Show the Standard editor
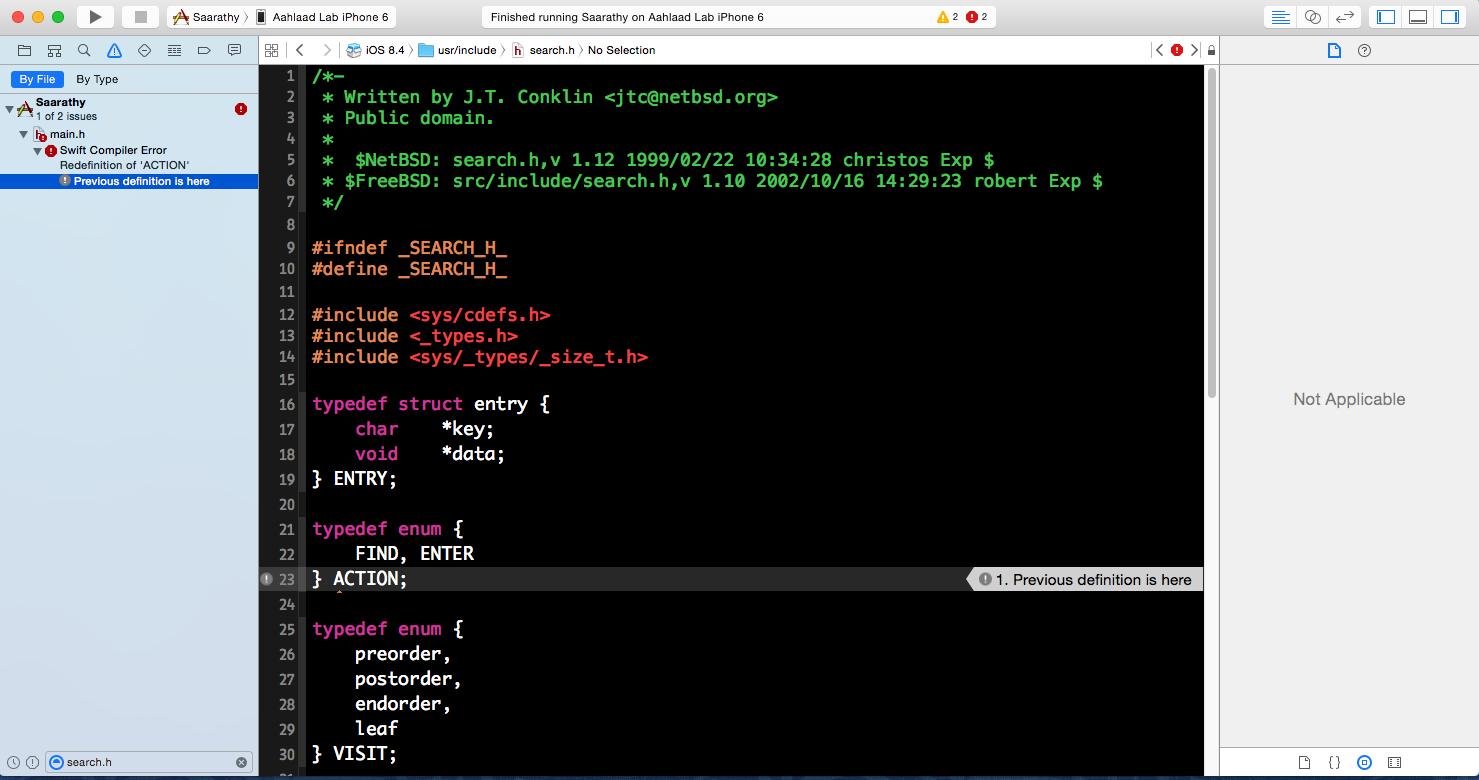 tap(1281, 17)
